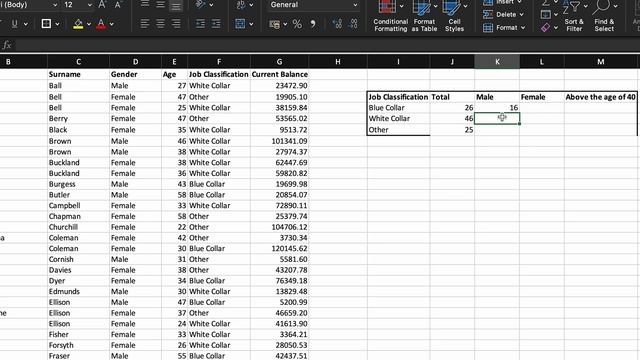The width and height of the screenshot is (640, 360).
Task: Align cell text to the left
Action: pos(144,24)
